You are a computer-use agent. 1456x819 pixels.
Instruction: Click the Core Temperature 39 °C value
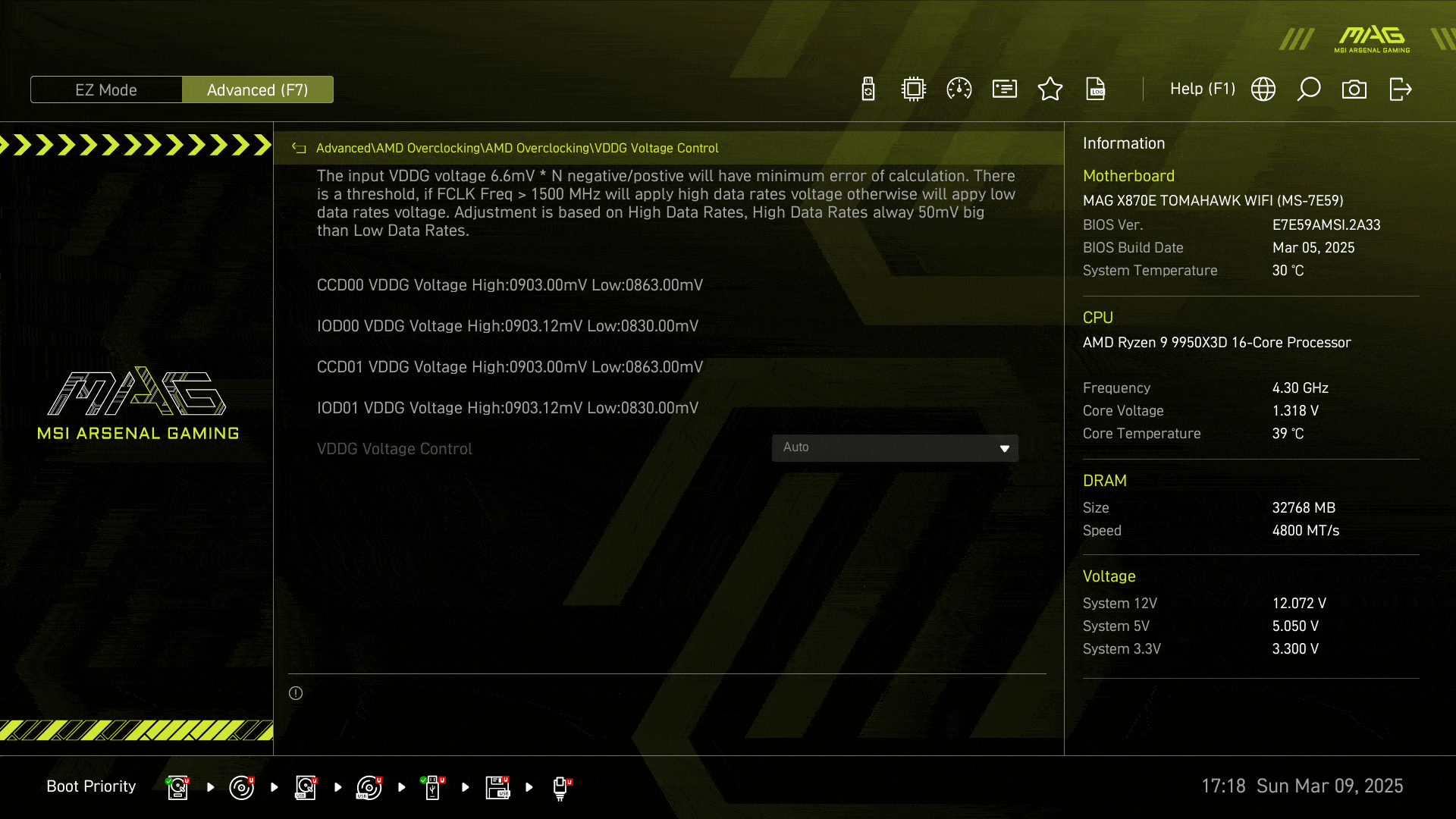click(1288, 434)
